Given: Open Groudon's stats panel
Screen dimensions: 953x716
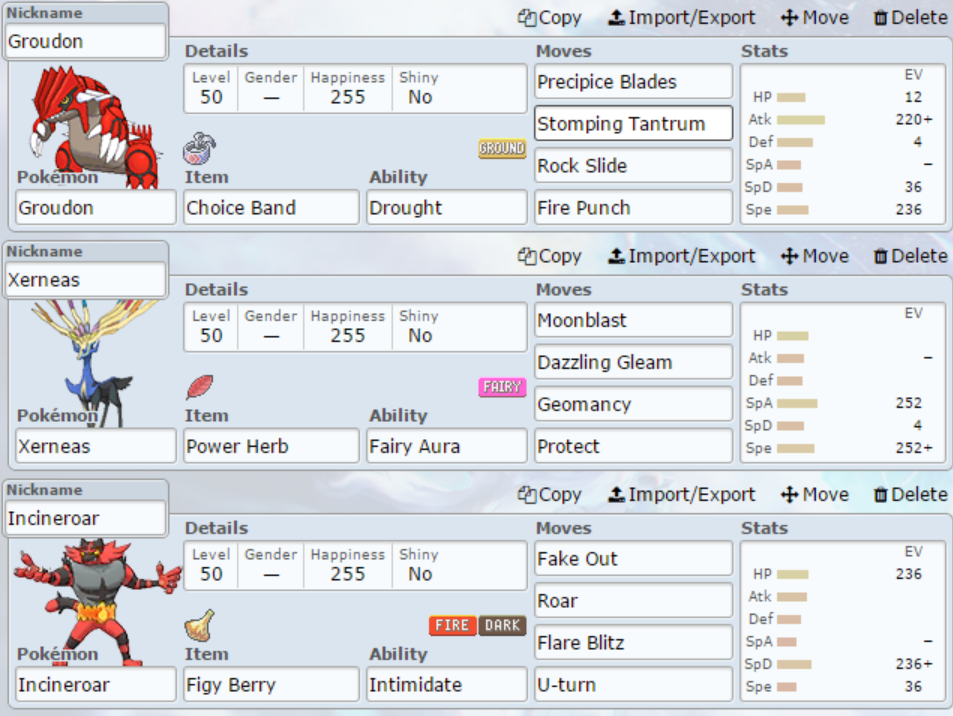Looking at the screenshot, I should coord(842,144).
